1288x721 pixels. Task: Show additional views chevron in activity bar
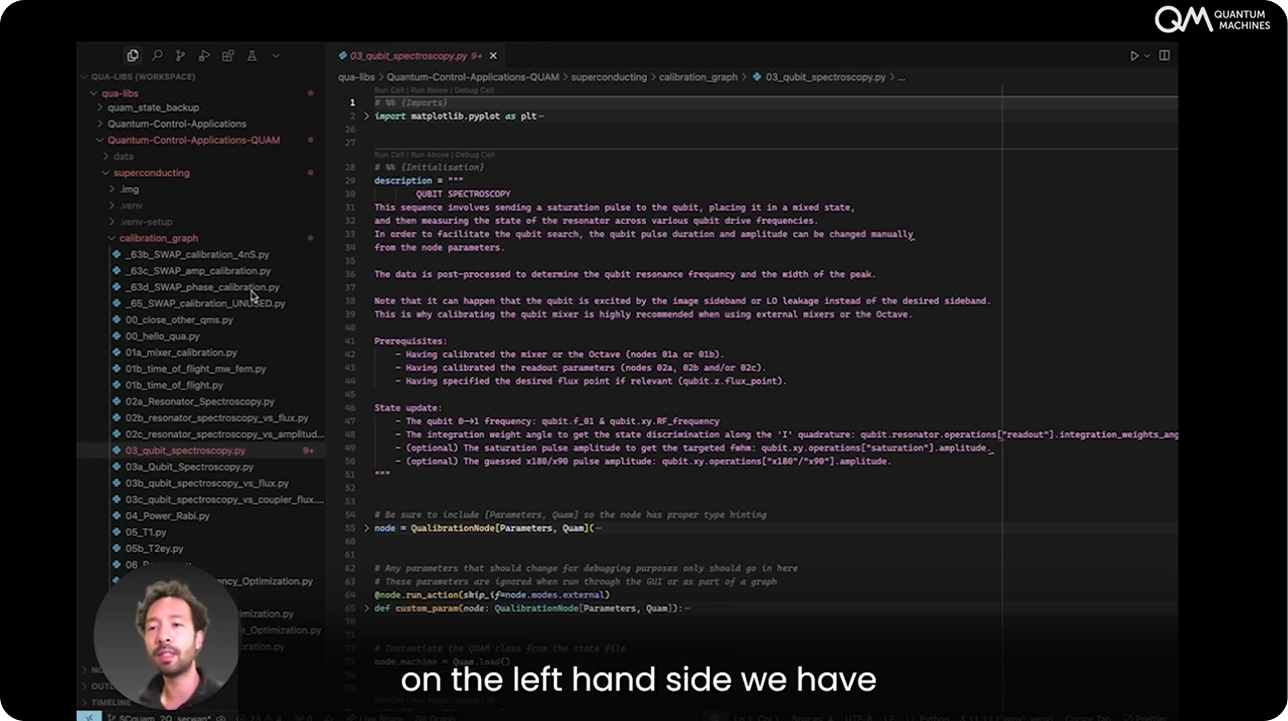pyautogui.click(x=276, y=56)
